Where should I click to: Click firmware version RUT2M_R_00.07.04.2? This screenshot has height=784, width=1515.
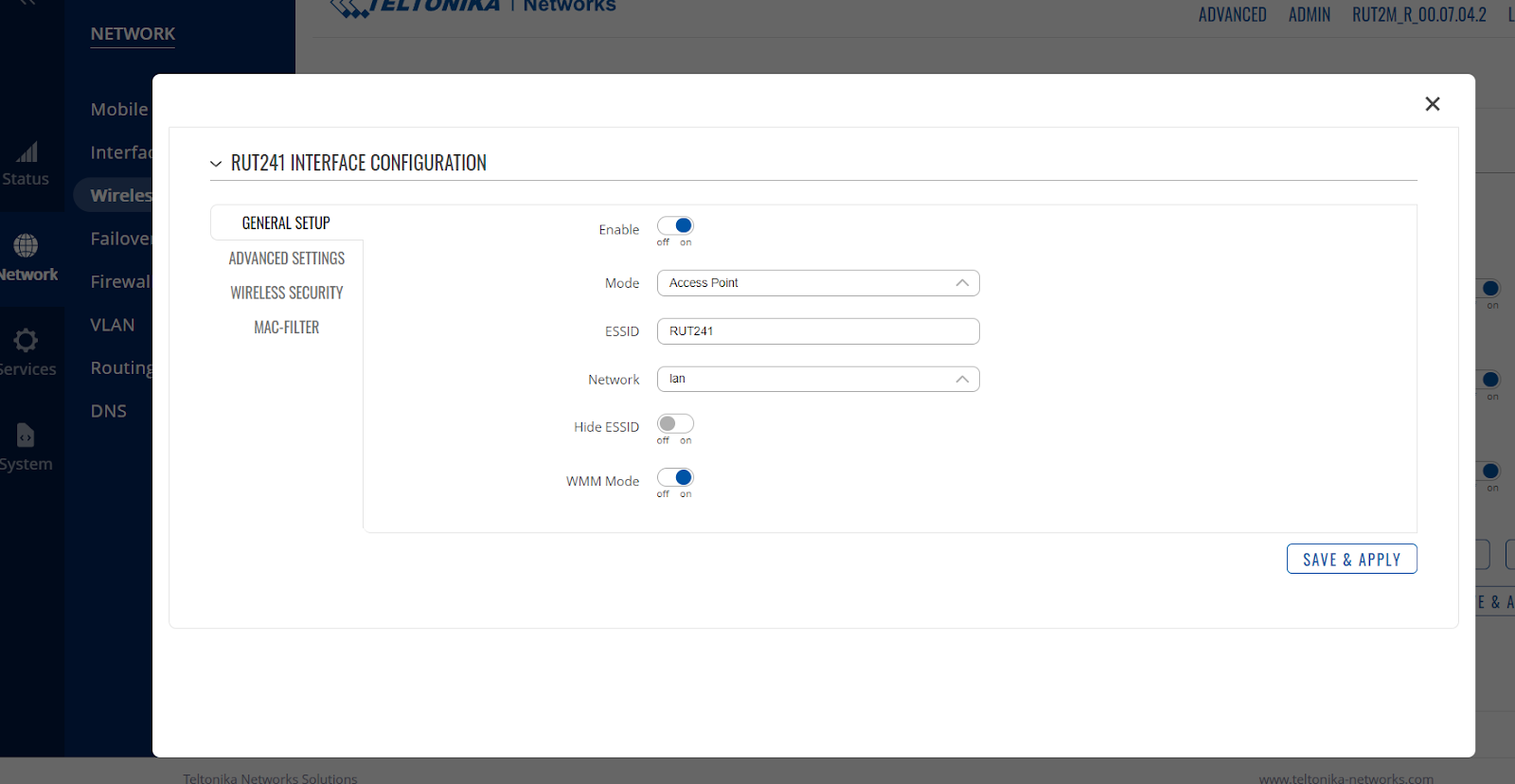1418,14
